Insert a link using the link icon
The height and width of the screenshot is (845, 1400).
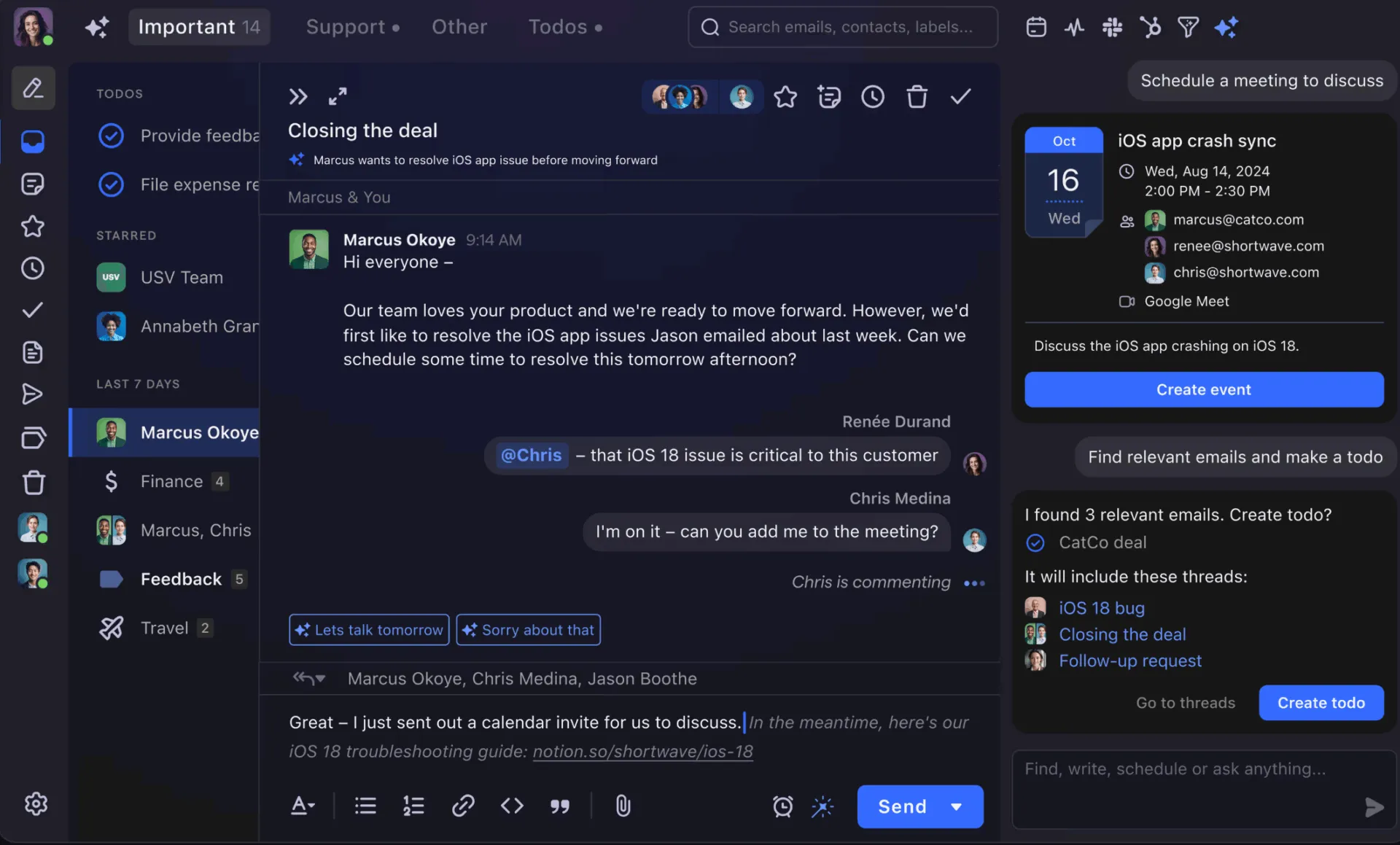[463, 806]
